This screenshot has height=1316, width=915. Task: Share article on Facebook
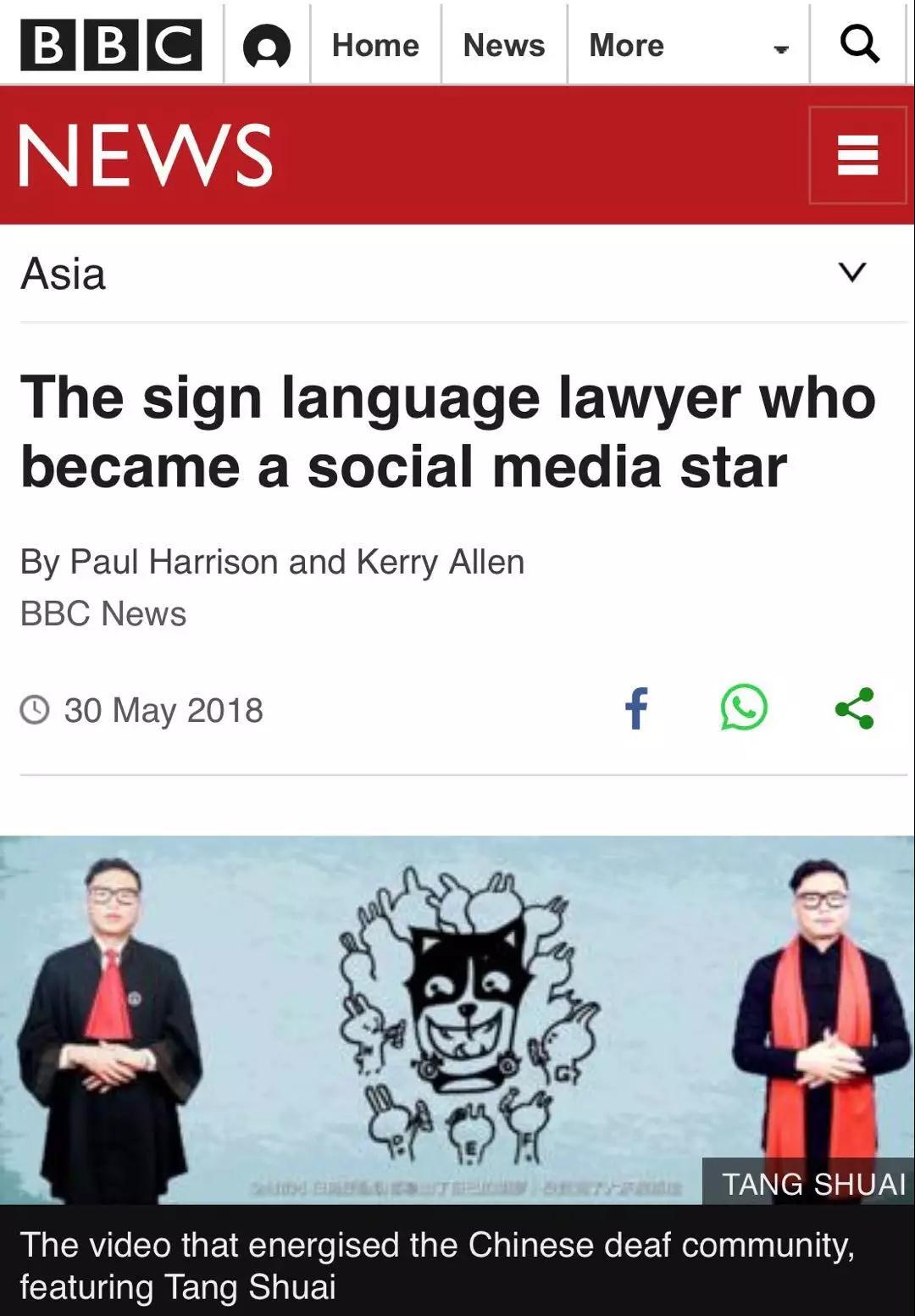(x=636, y=708)
